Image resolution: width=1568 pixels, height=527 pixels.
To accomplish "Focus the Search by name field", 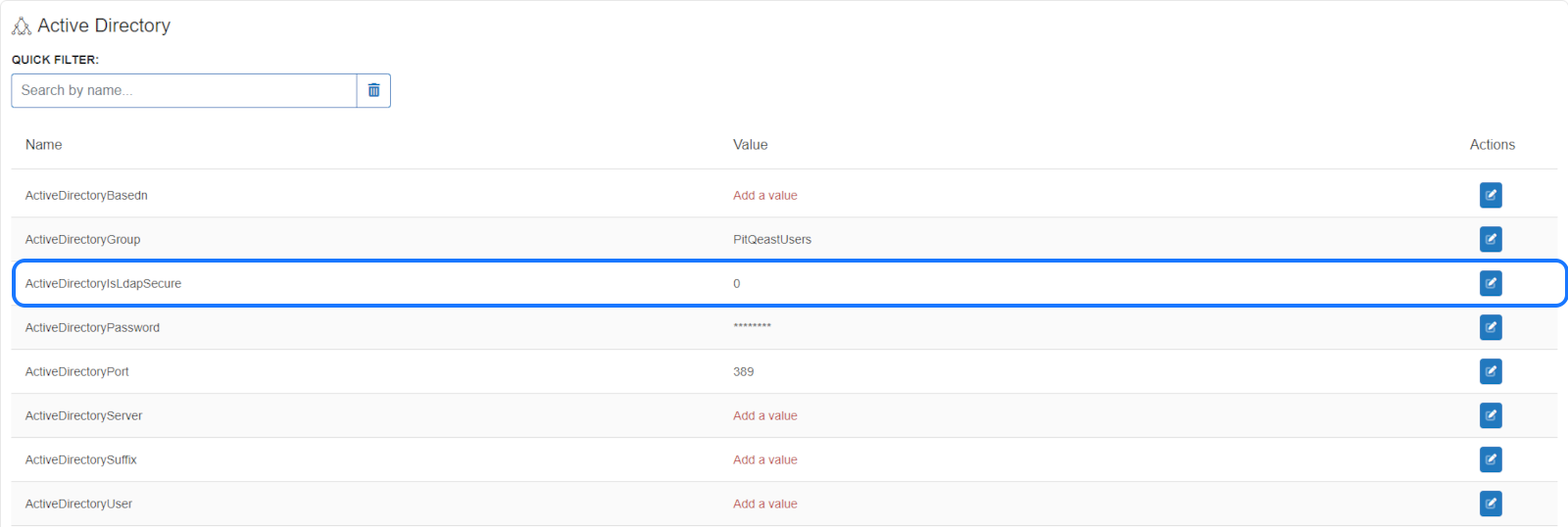I will pos(184,90).
